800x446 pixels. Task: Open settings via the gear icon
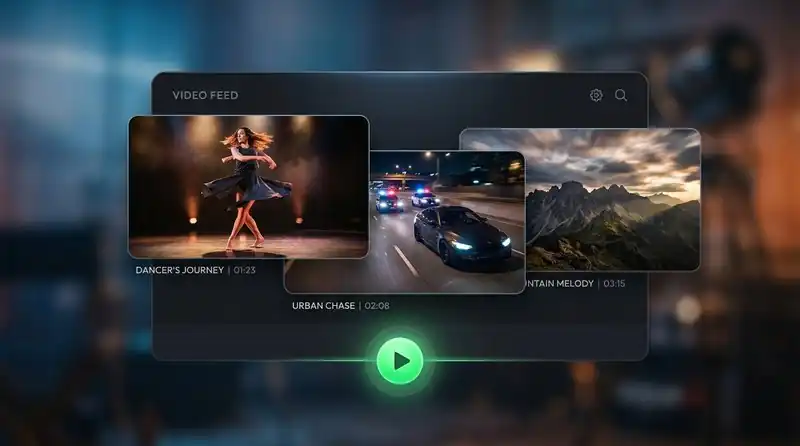(596, 95)
